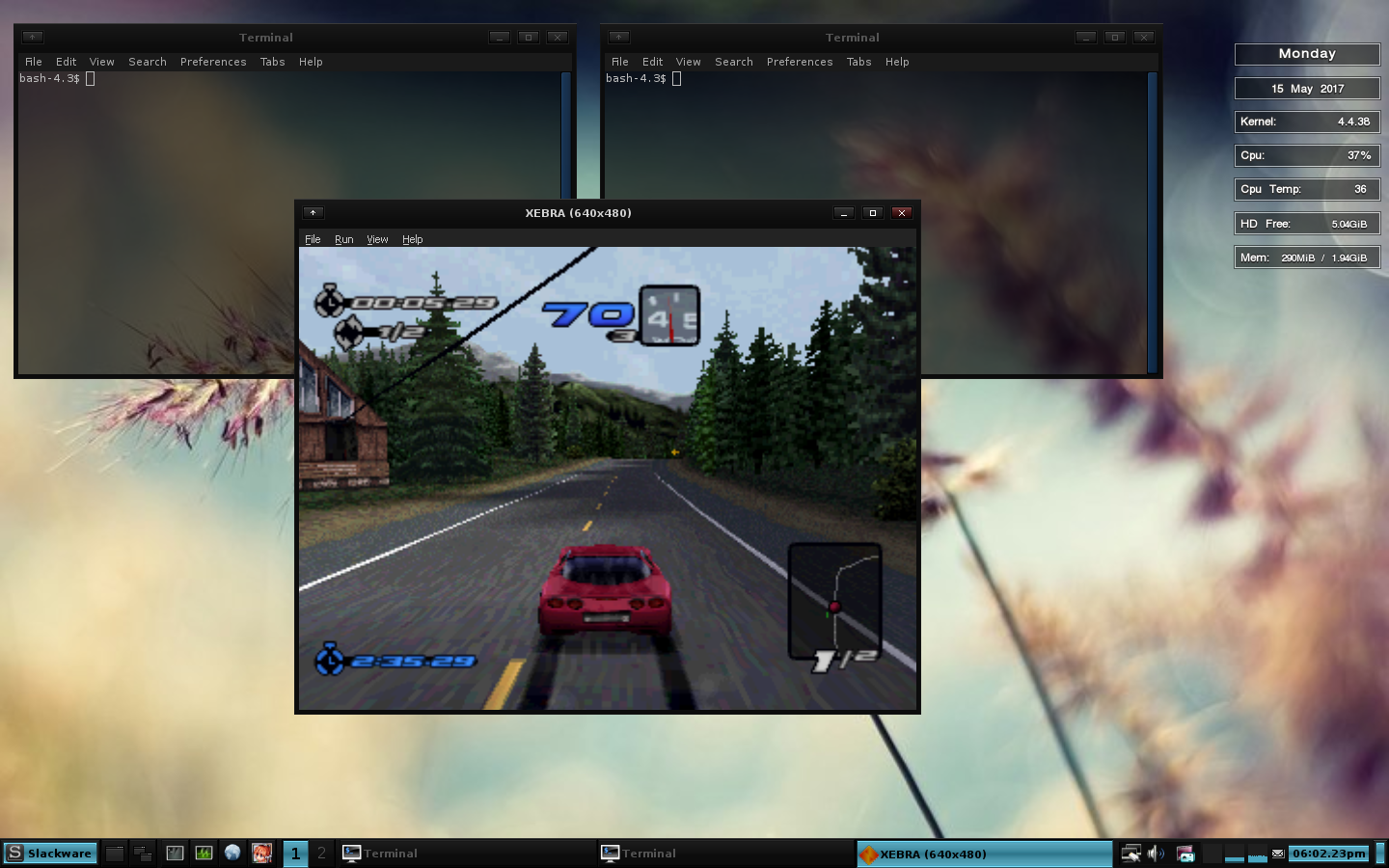The height and width of the screenshot is (868, 1389).
Task: Click right Terminal vertical scrollbar
Action: (x=1153, y=222)
